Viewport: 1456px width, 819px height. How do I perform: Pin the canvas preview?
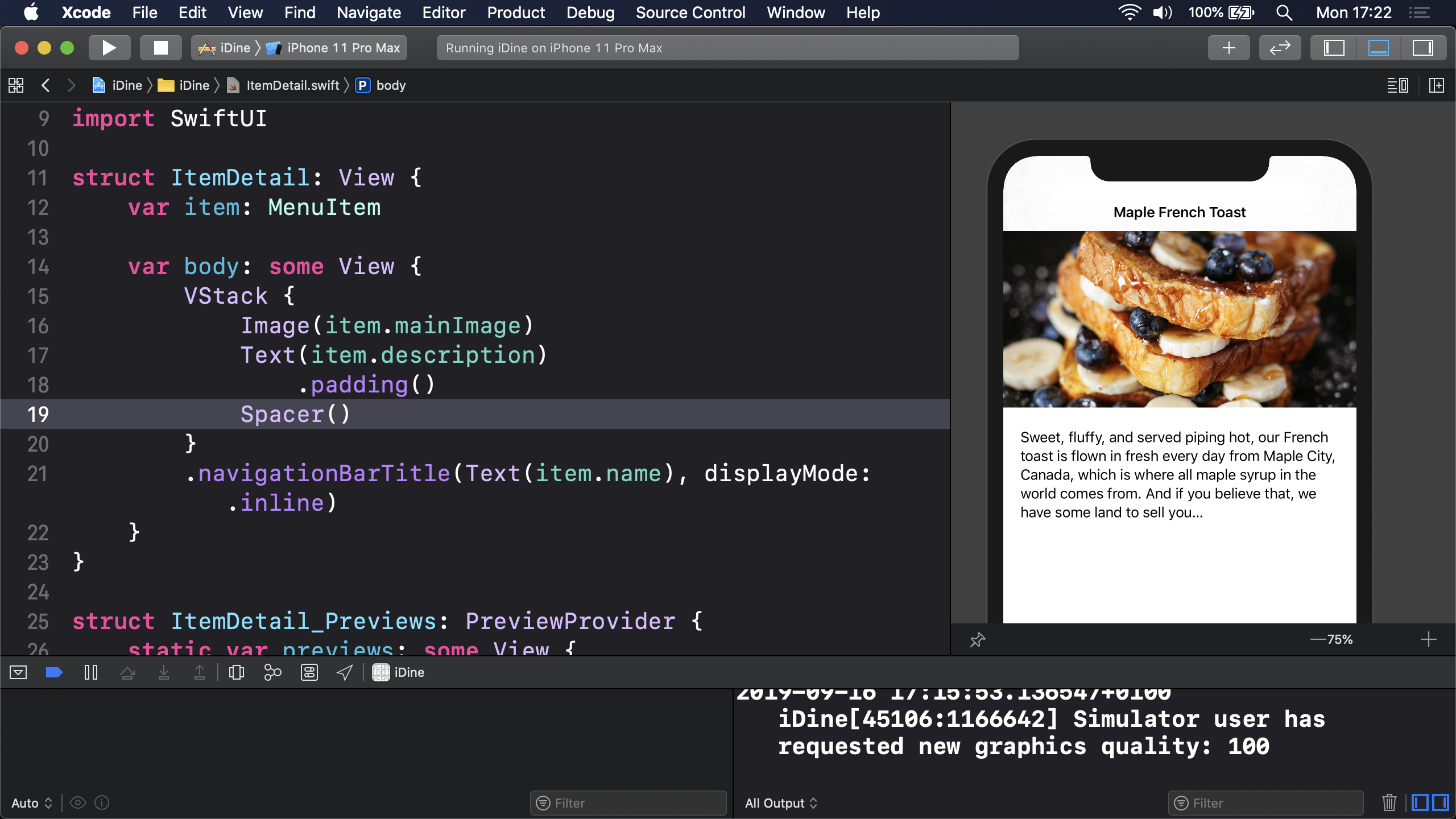977,640
